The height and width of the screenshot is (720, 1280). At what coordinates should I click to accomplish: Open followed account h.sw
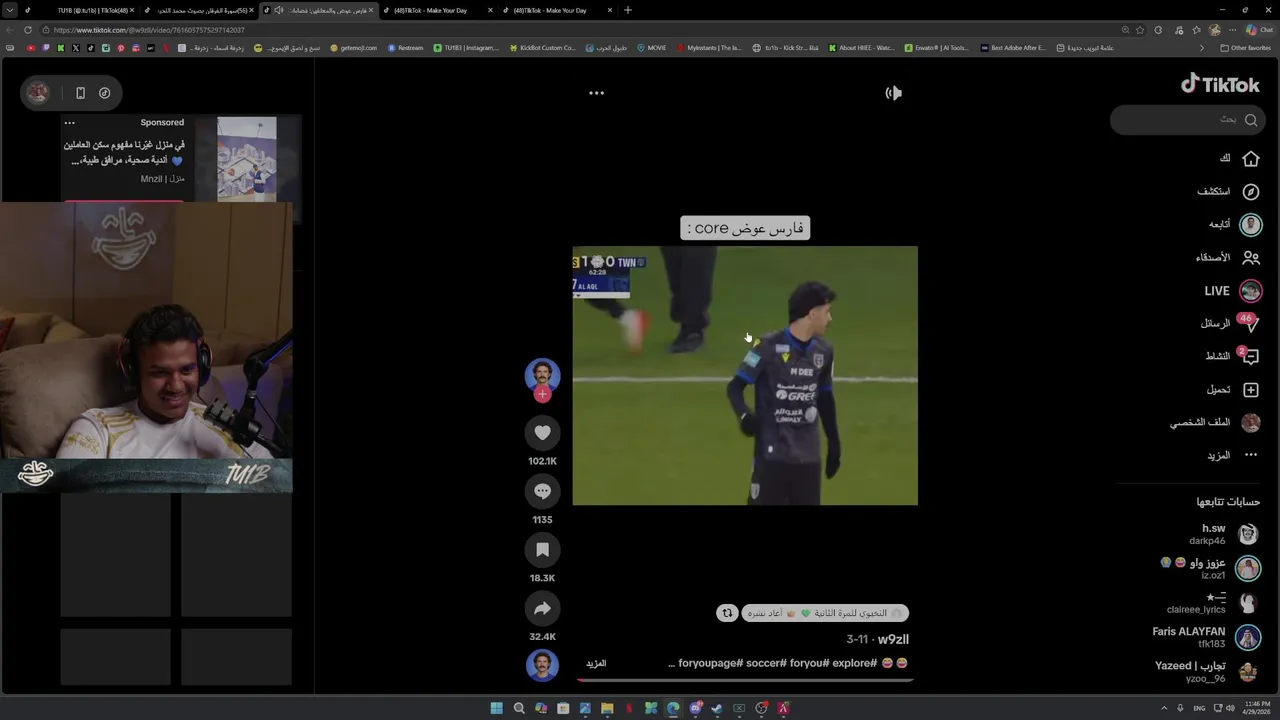[1224, 534]
